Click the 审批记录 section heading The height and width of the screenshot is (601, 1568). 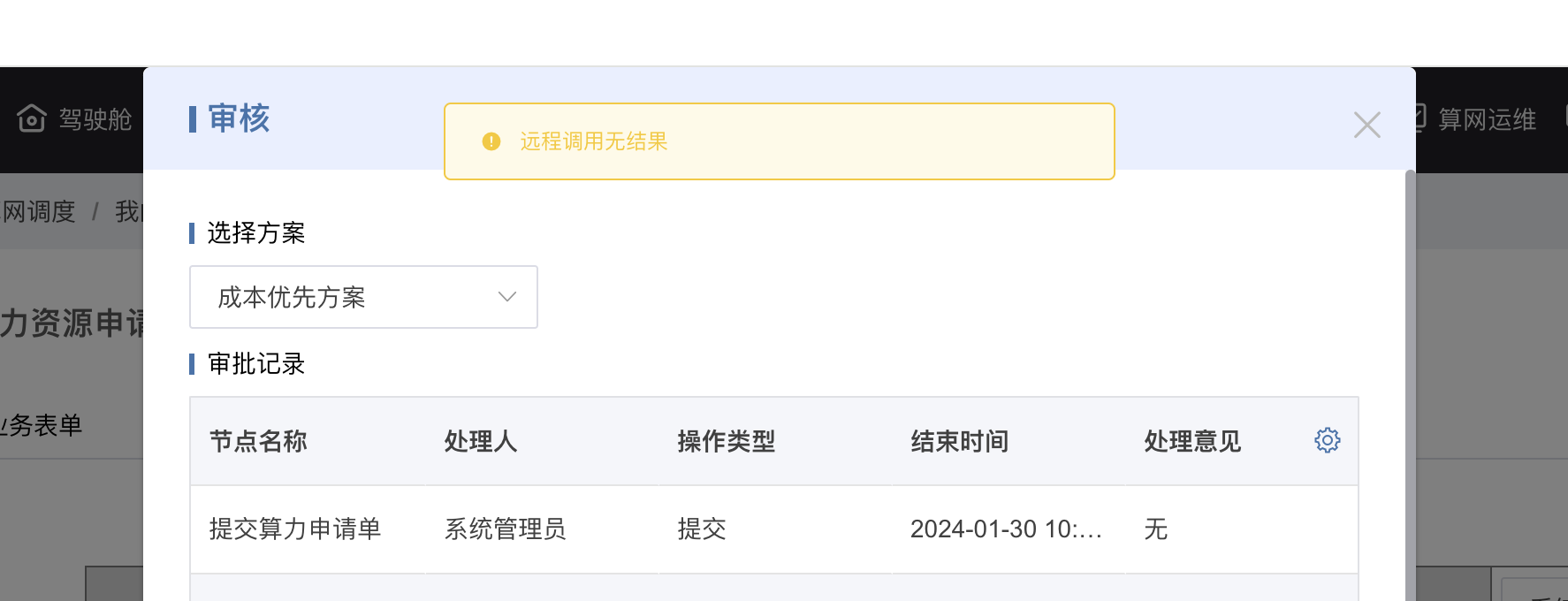256,363
